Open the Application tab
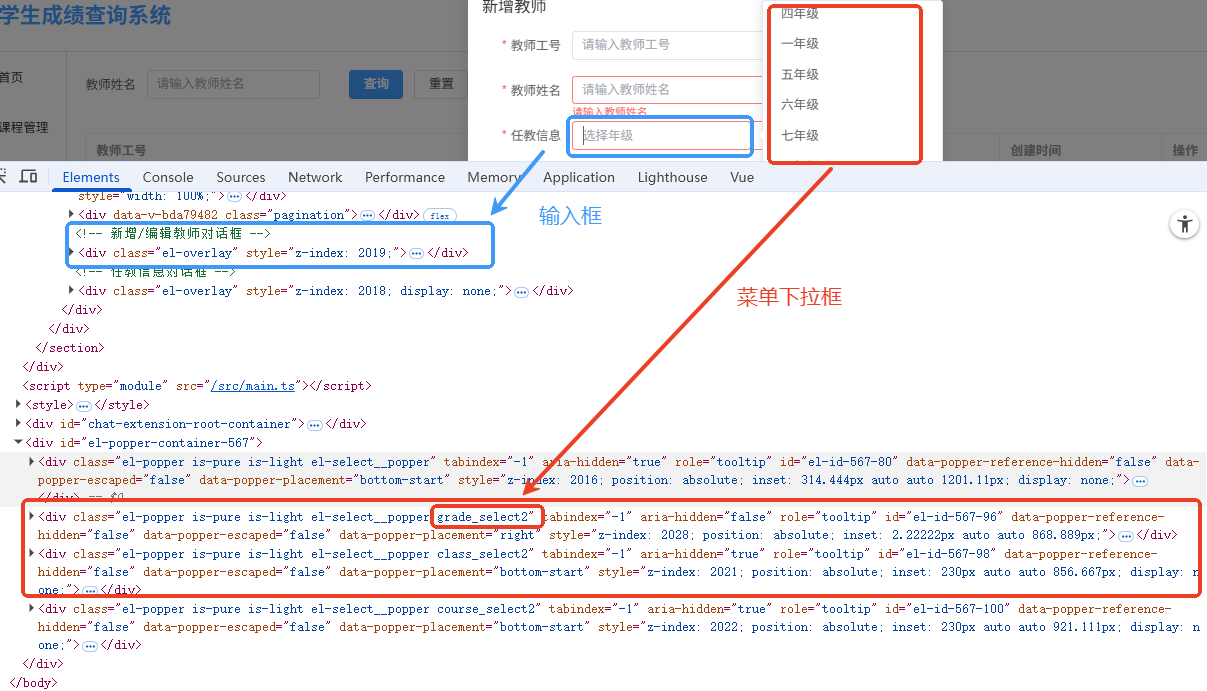 coord(579,177)
